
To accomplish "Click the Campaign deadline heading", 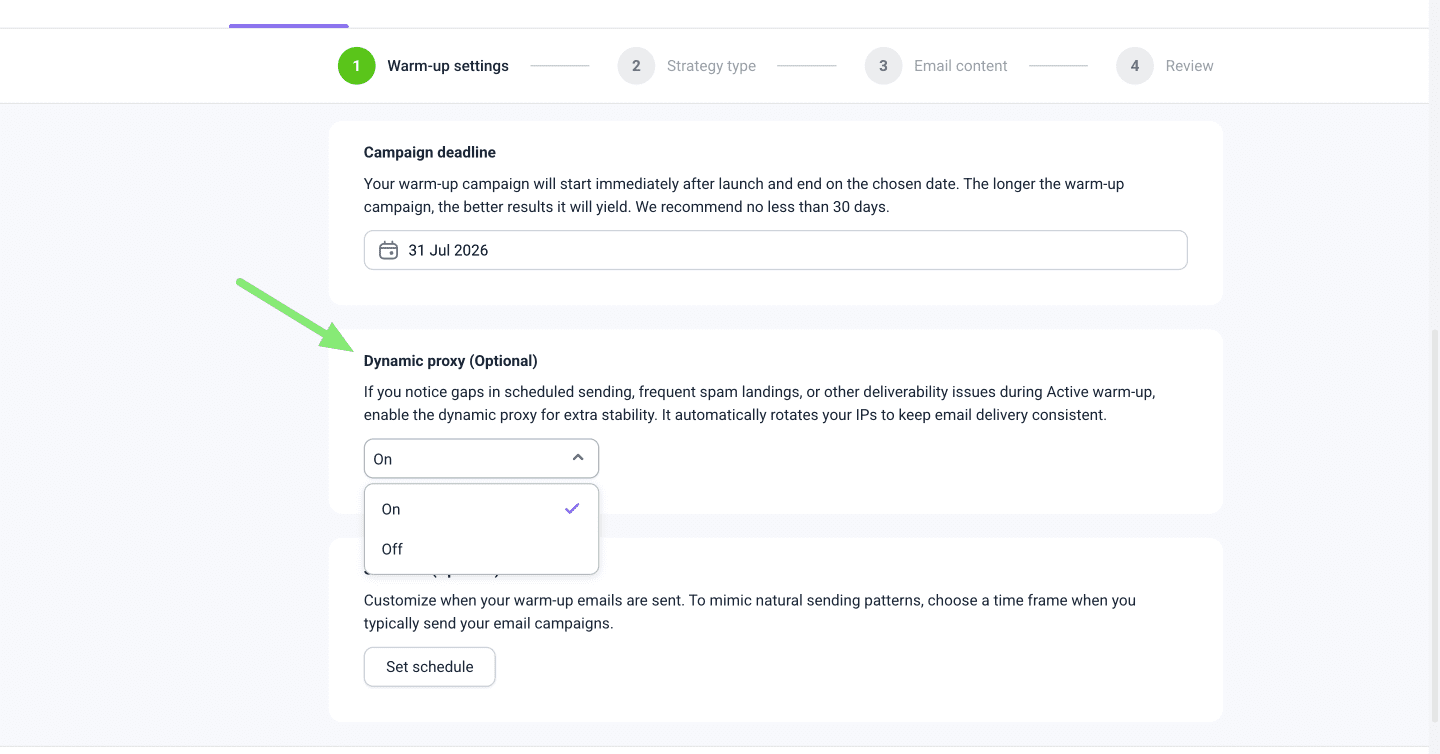I will point(430,153).
